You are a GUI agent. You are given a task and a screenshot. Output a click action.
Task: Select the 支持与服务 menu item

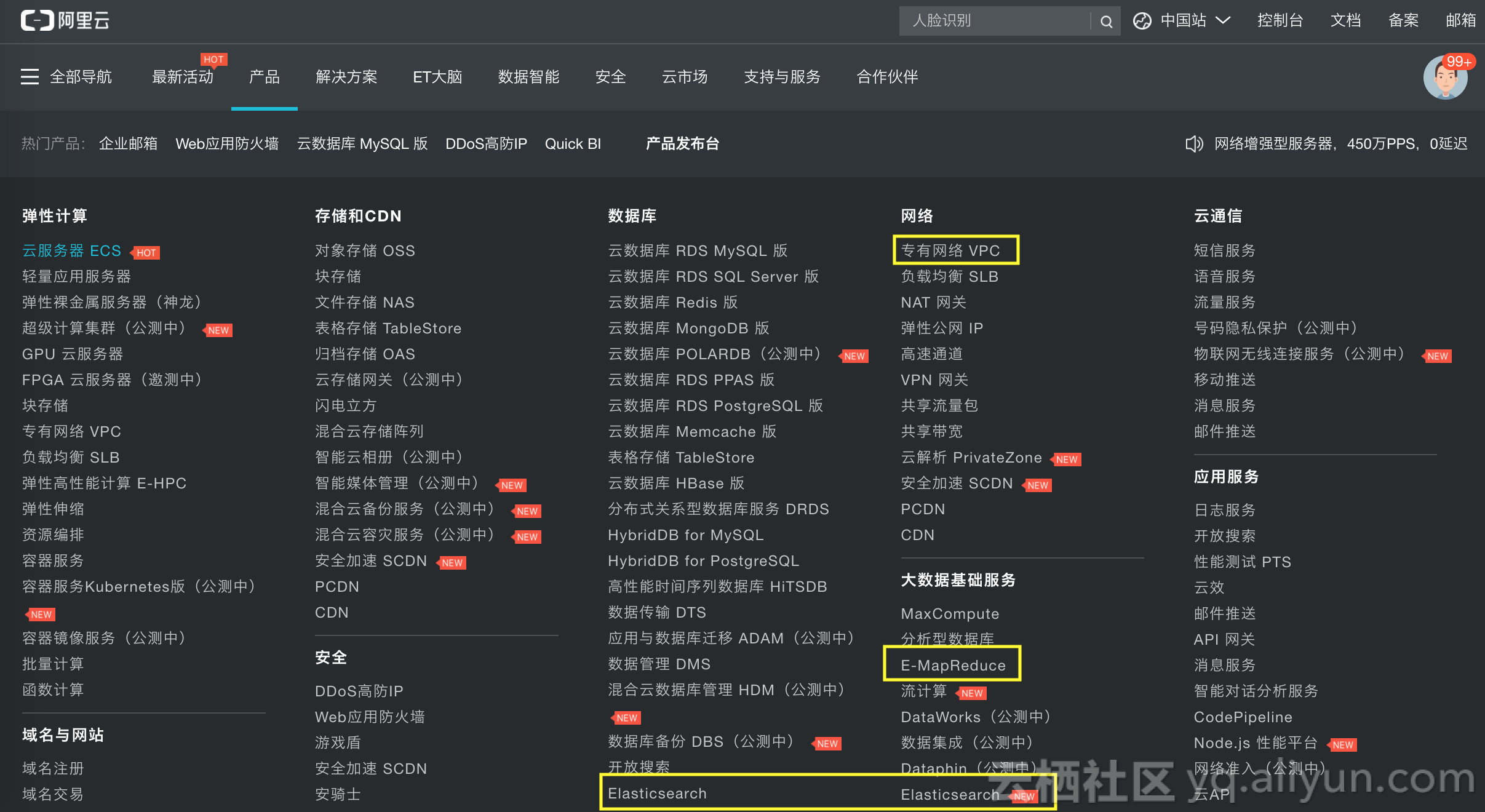point(782,77)
